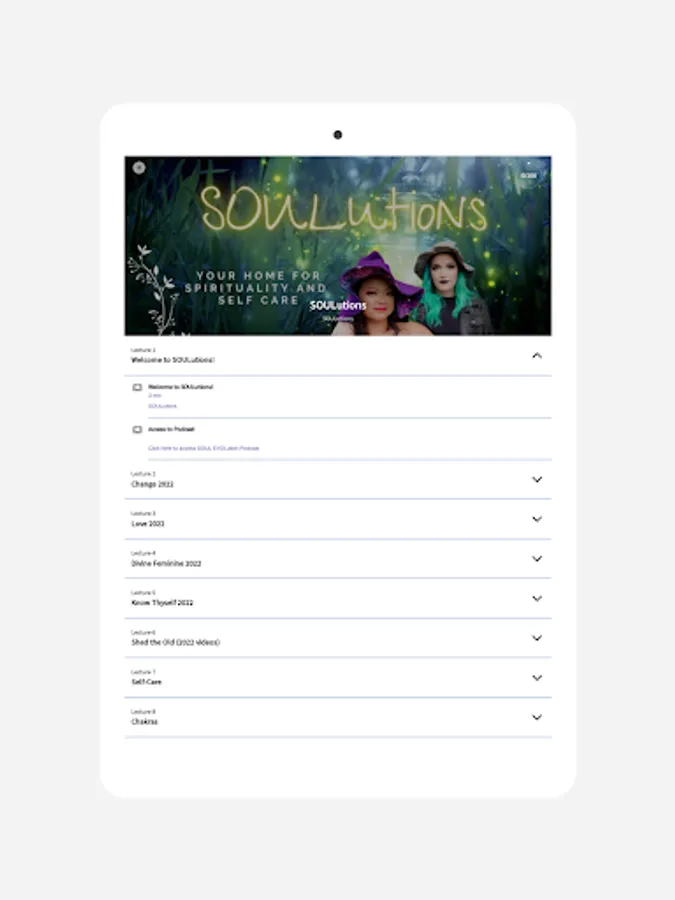
Task: Click the Chakras title text
Action: [144, 721]
